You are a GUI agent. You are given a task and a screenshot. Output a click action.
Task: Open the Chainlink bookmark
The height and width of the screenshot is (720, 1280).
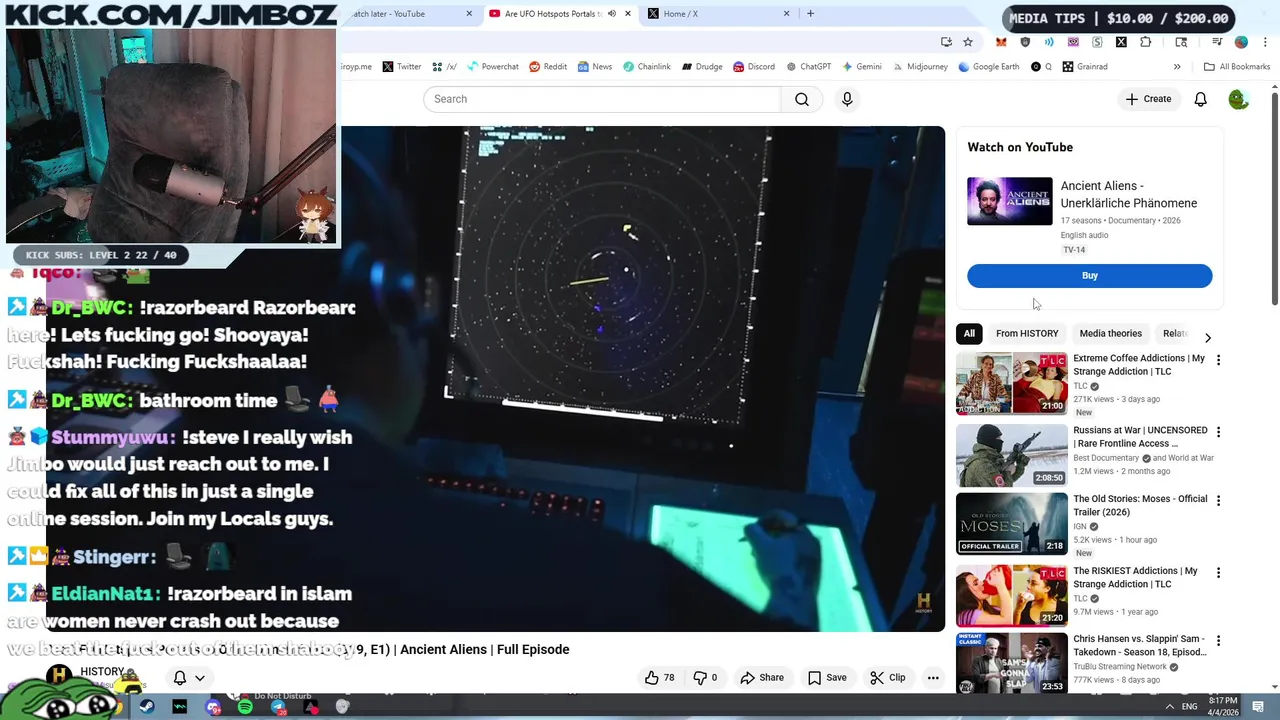647,67
